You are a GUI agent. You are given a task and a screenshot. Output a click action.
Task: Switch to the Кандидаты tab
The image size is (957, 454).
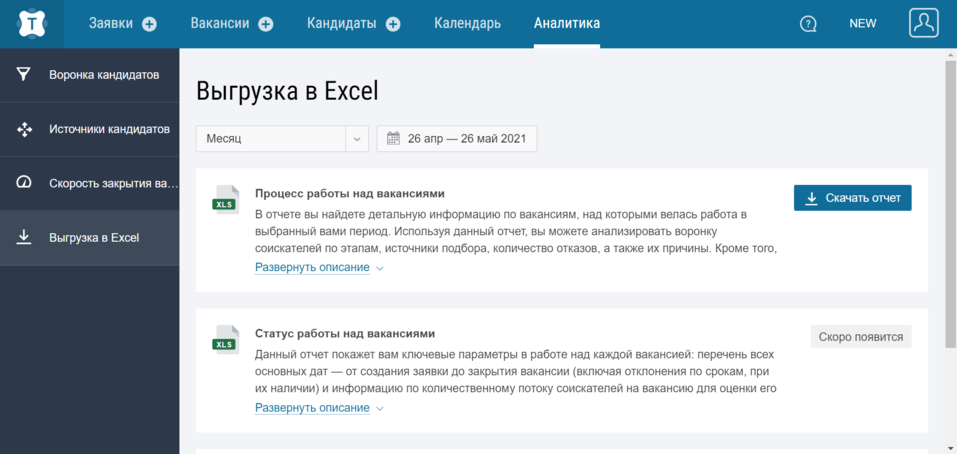point(342,24)
